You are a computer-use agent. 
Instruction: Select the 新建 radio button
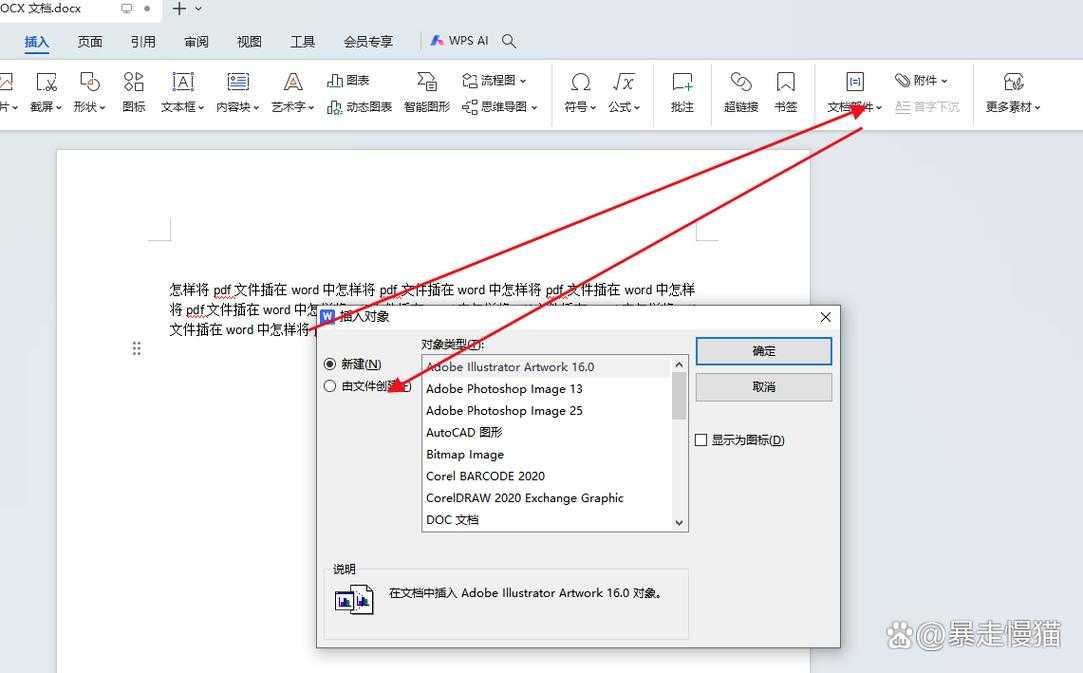[330, 364]
